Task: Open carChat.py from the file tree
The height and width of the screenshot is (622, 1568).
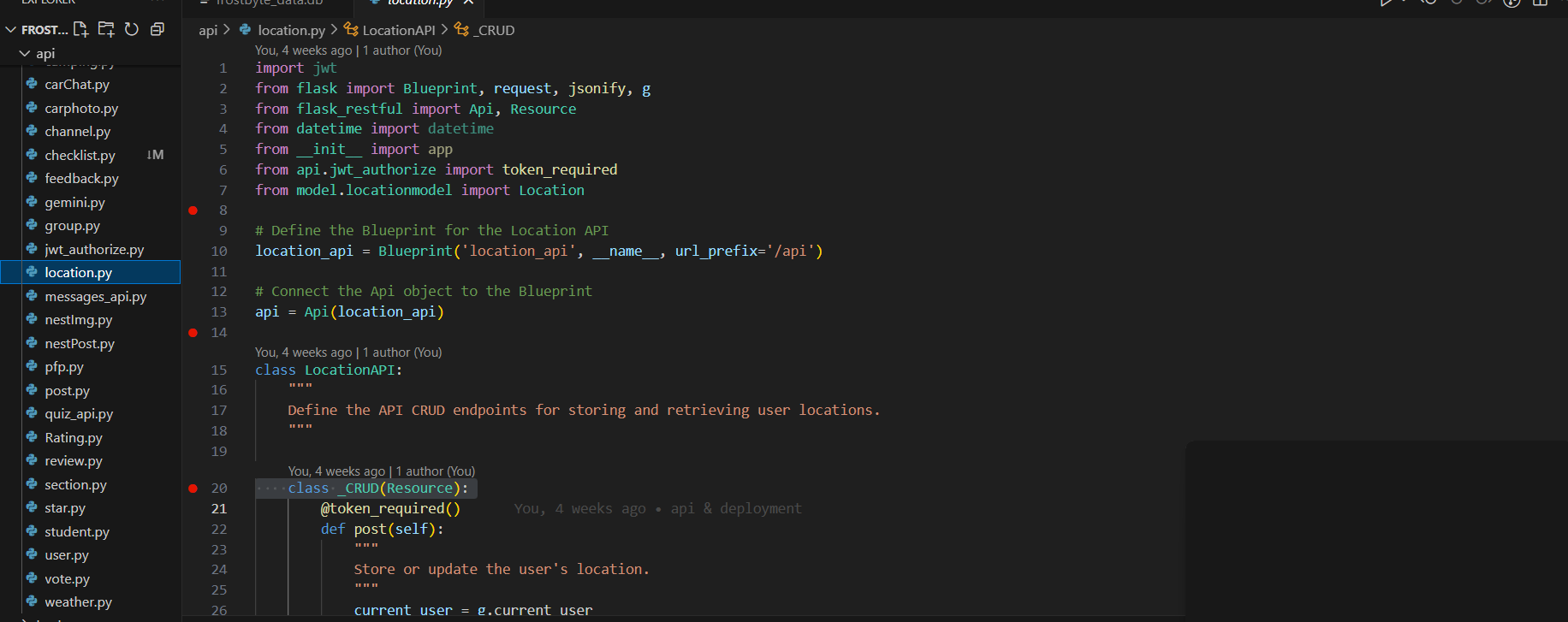Action: (77, 85)
